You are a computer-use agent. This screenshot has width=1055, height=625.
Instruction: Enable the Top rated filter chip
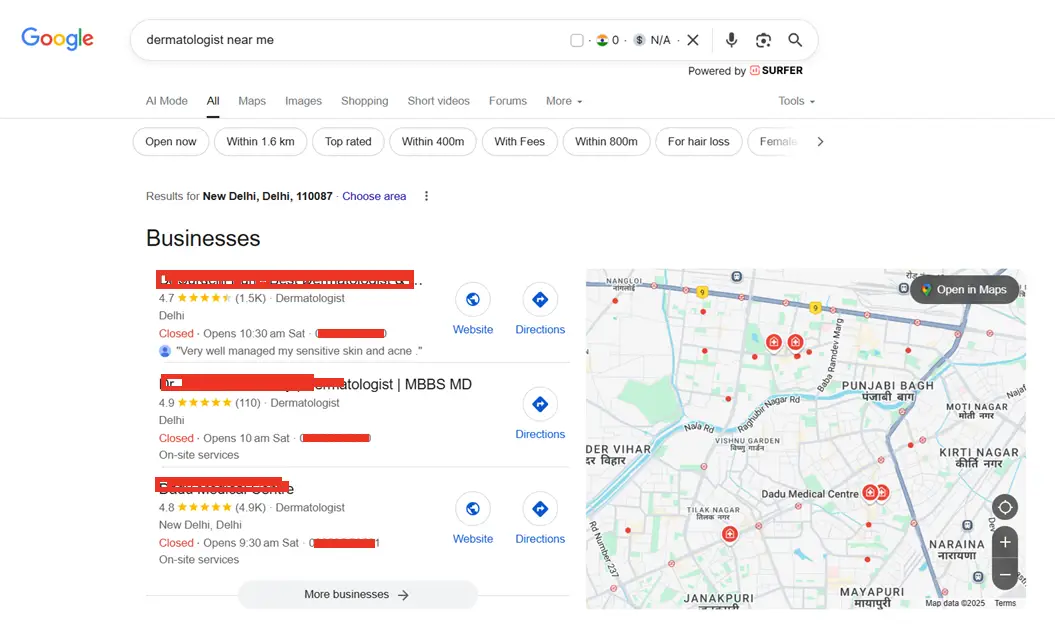point(348,141)
